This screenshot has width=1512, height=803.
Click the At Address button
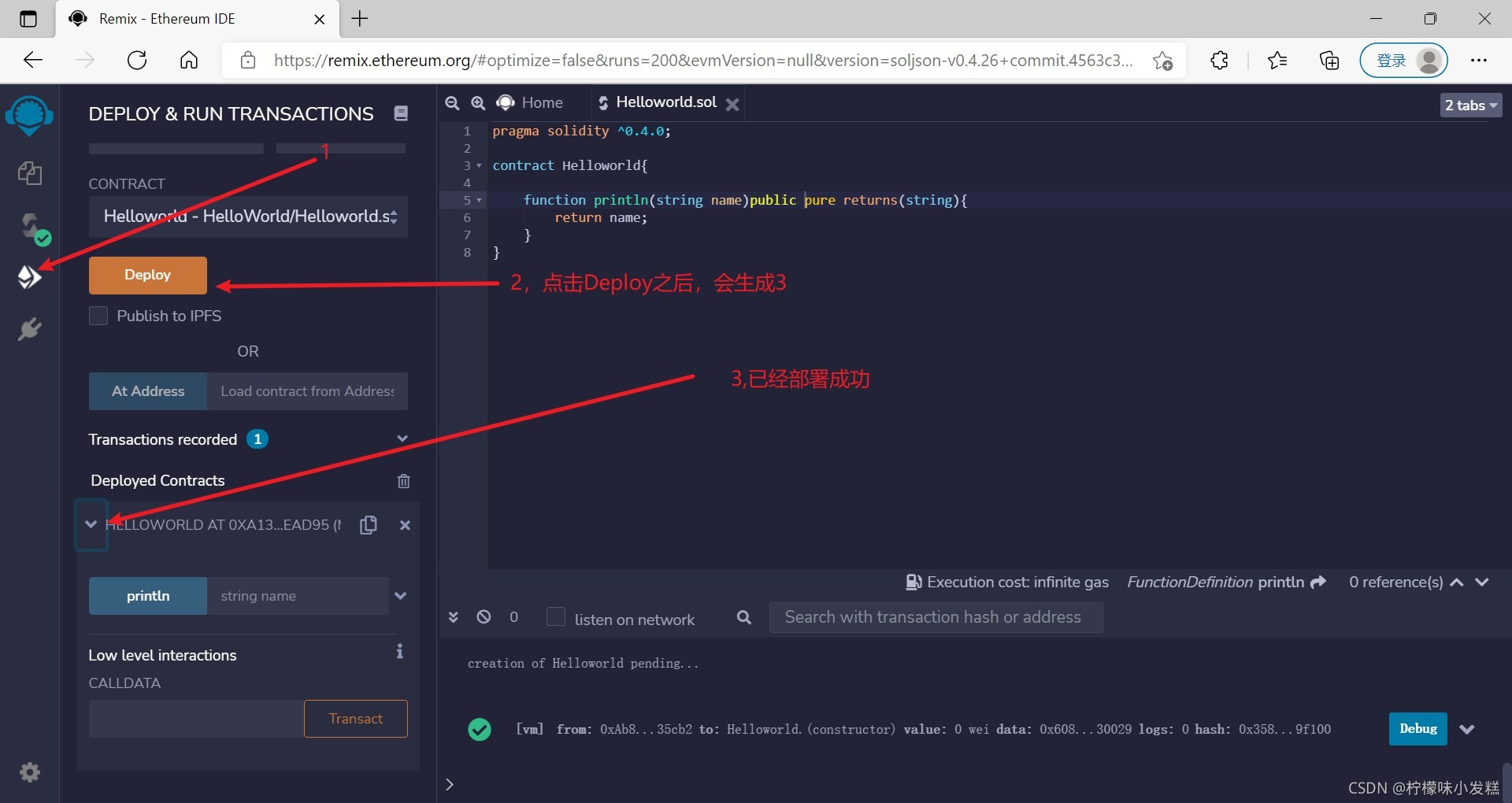[148, 391]
